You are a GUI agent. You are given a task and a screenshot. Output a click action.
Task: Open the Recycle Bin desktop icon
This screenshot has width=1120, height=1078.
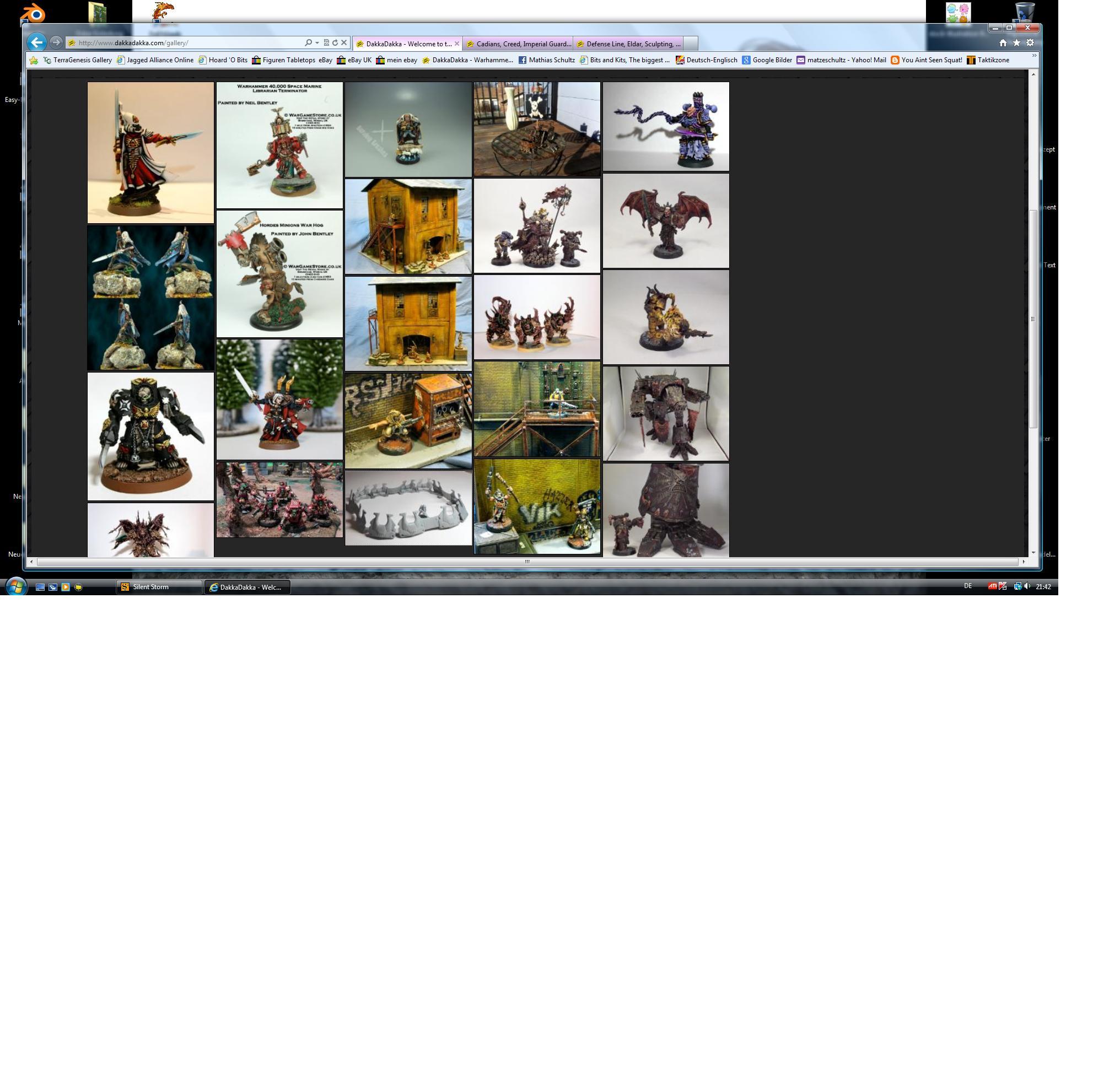coord(1025,13)
